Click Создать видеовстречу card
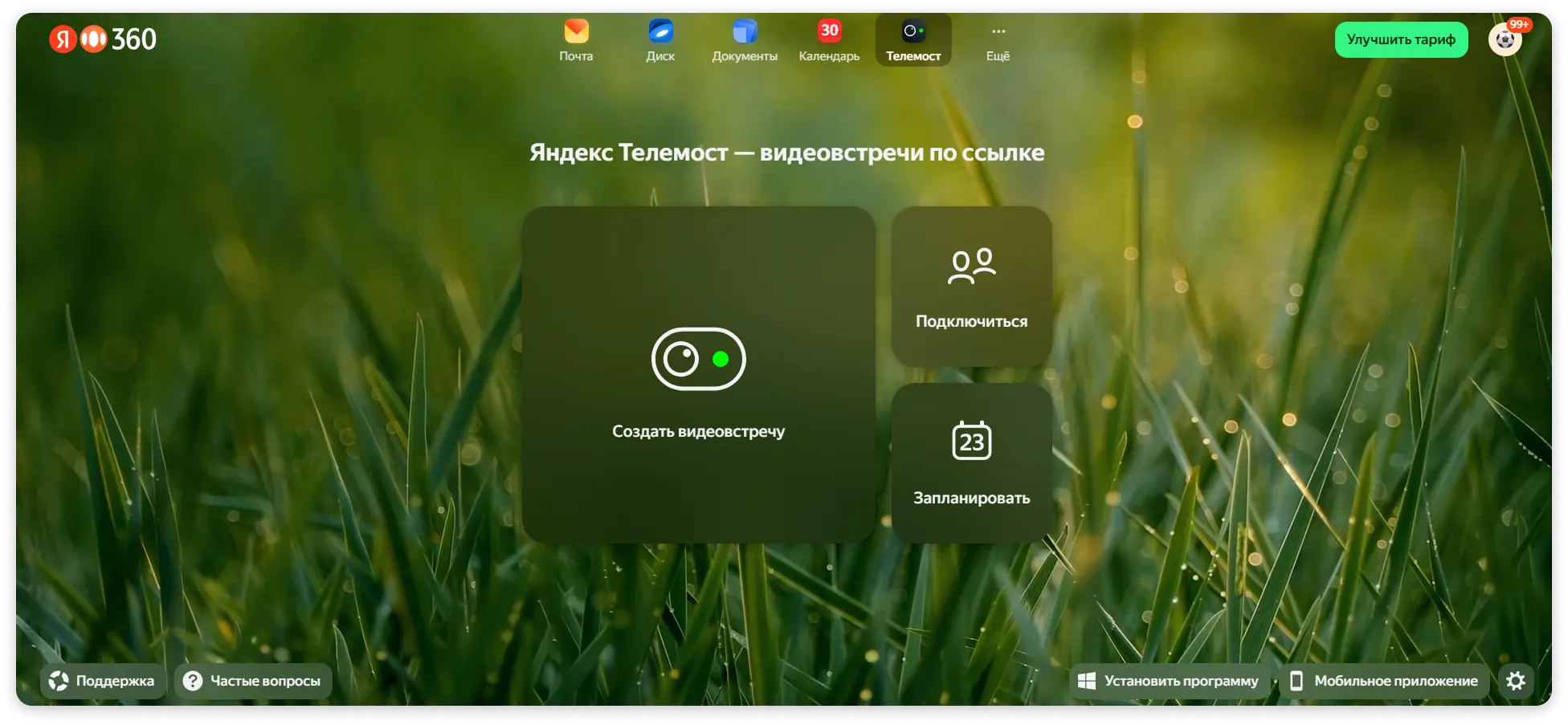This screenshot has height=725, width=1568. click(x=699, y=375)
